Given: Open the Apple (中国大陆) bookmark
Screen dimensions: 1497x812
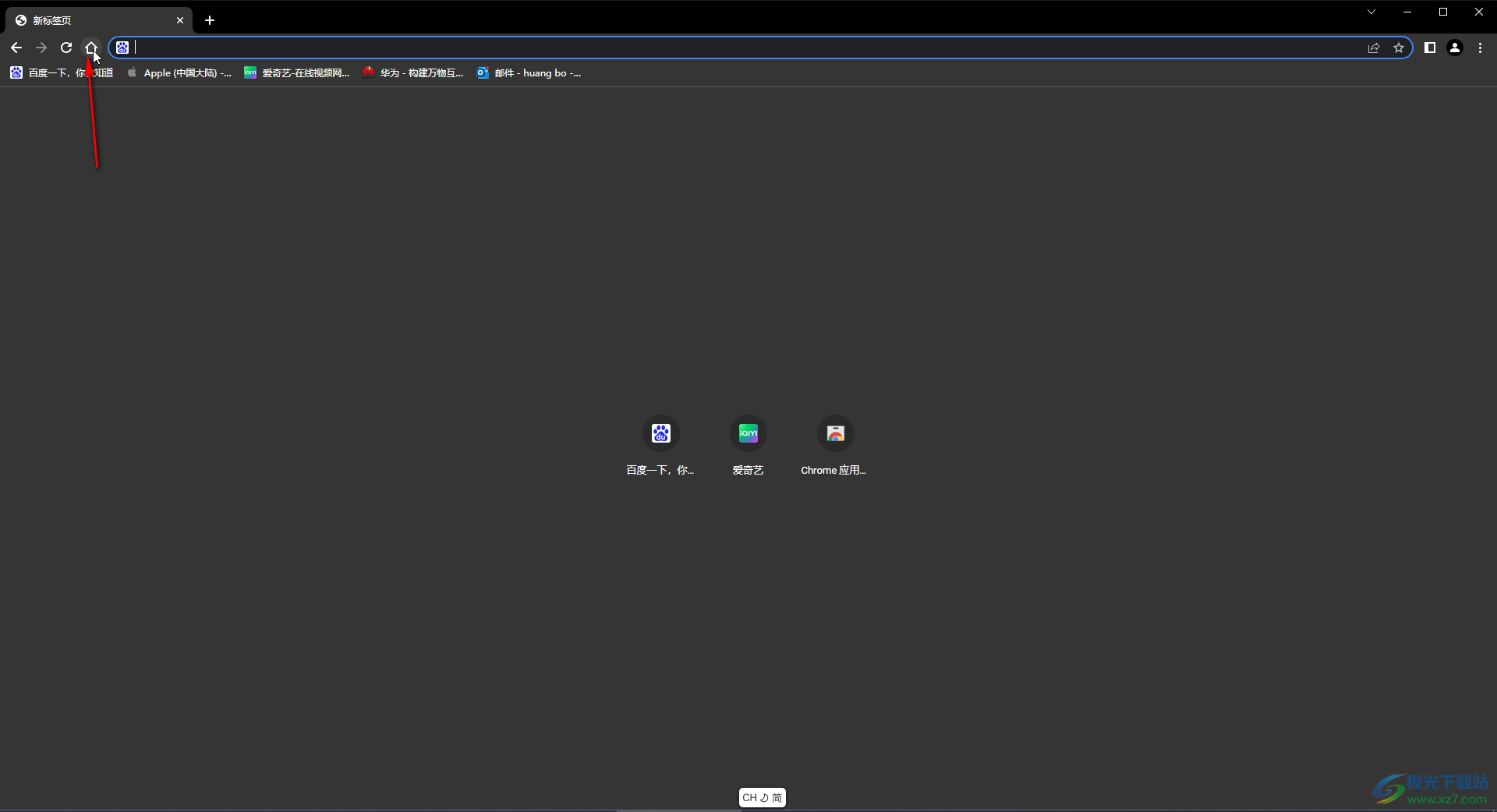Looking at the screenshot, I should [x=179, y=72].
